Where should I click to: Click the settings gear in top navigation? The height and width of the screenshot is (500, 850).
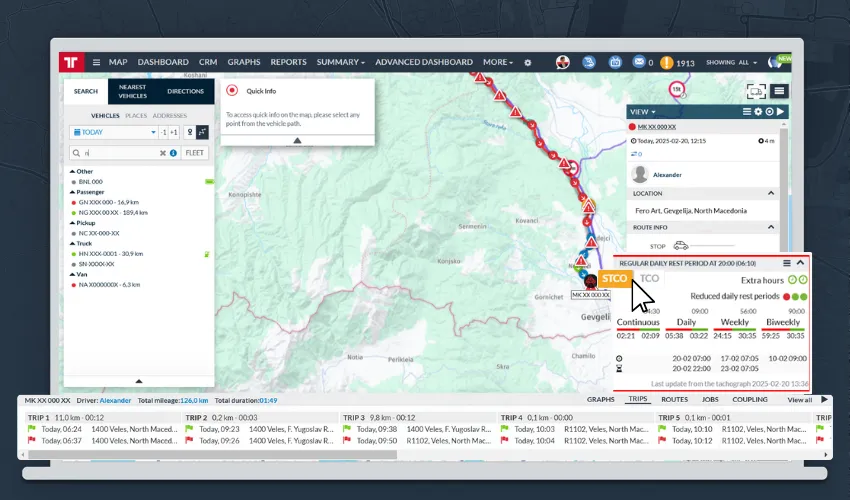(527, 63)
